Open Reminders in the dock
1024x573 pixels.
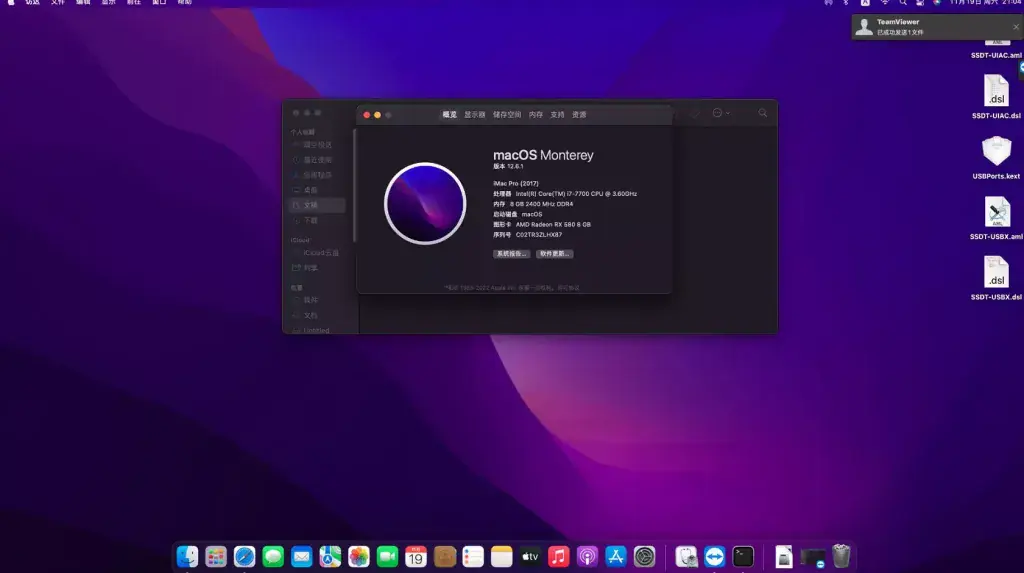(x=473, y=557)
